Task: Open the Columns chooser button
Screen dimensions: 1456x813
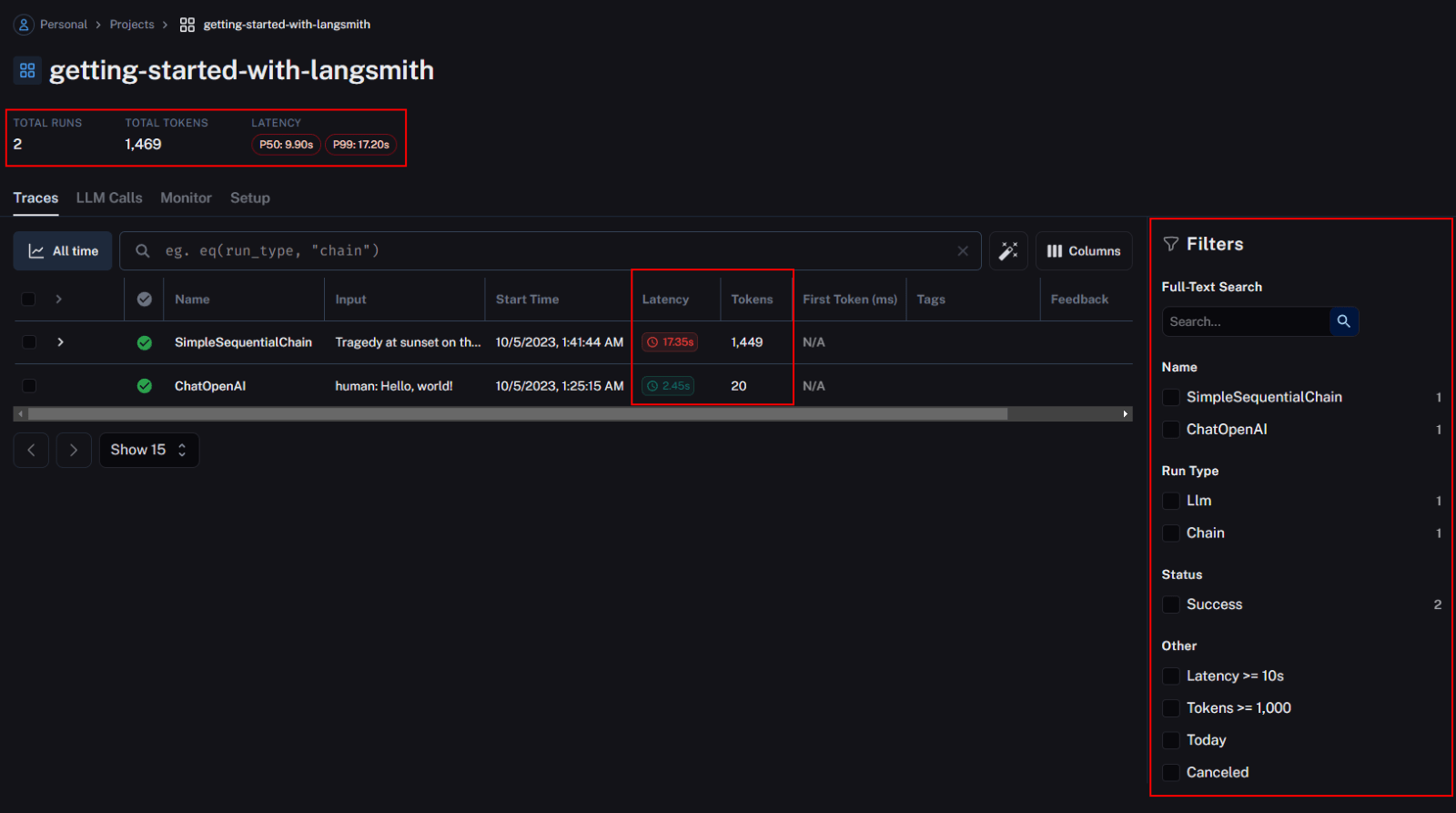Action: pos(1084,251)
